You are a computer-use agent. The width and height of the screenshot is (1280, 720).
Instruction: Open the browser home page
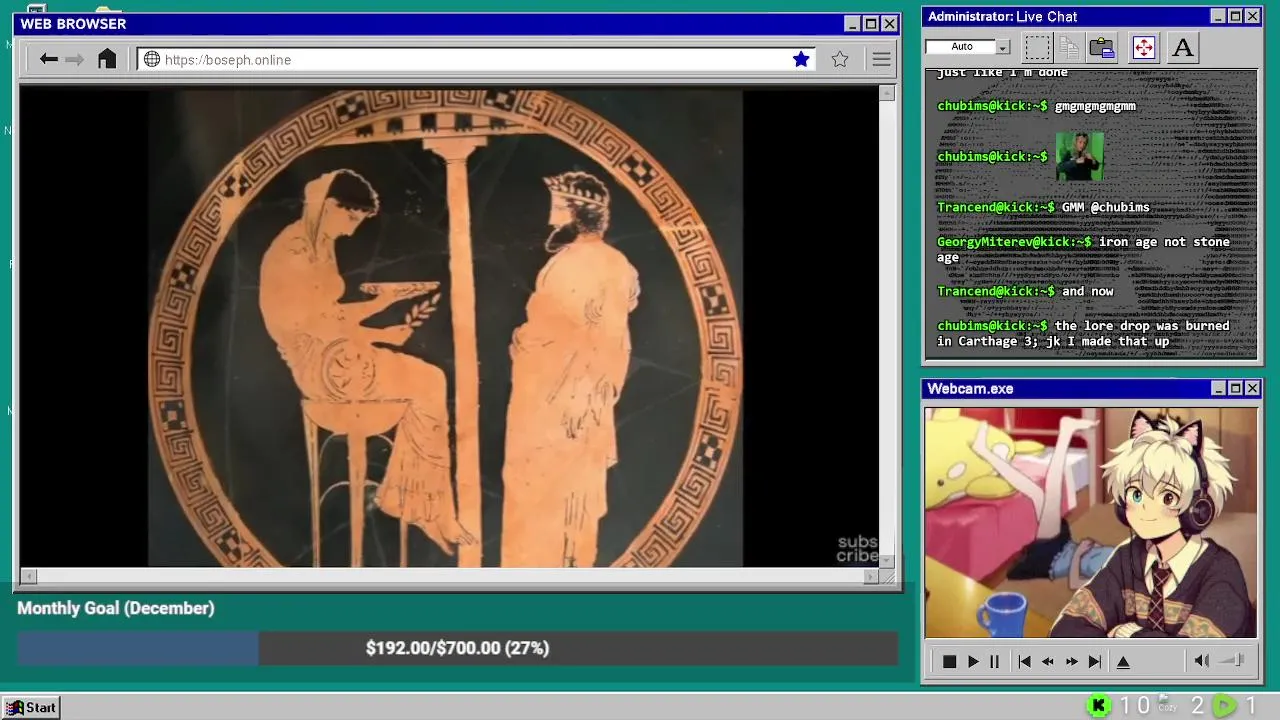pyautogui.click(x=107, y=59)
